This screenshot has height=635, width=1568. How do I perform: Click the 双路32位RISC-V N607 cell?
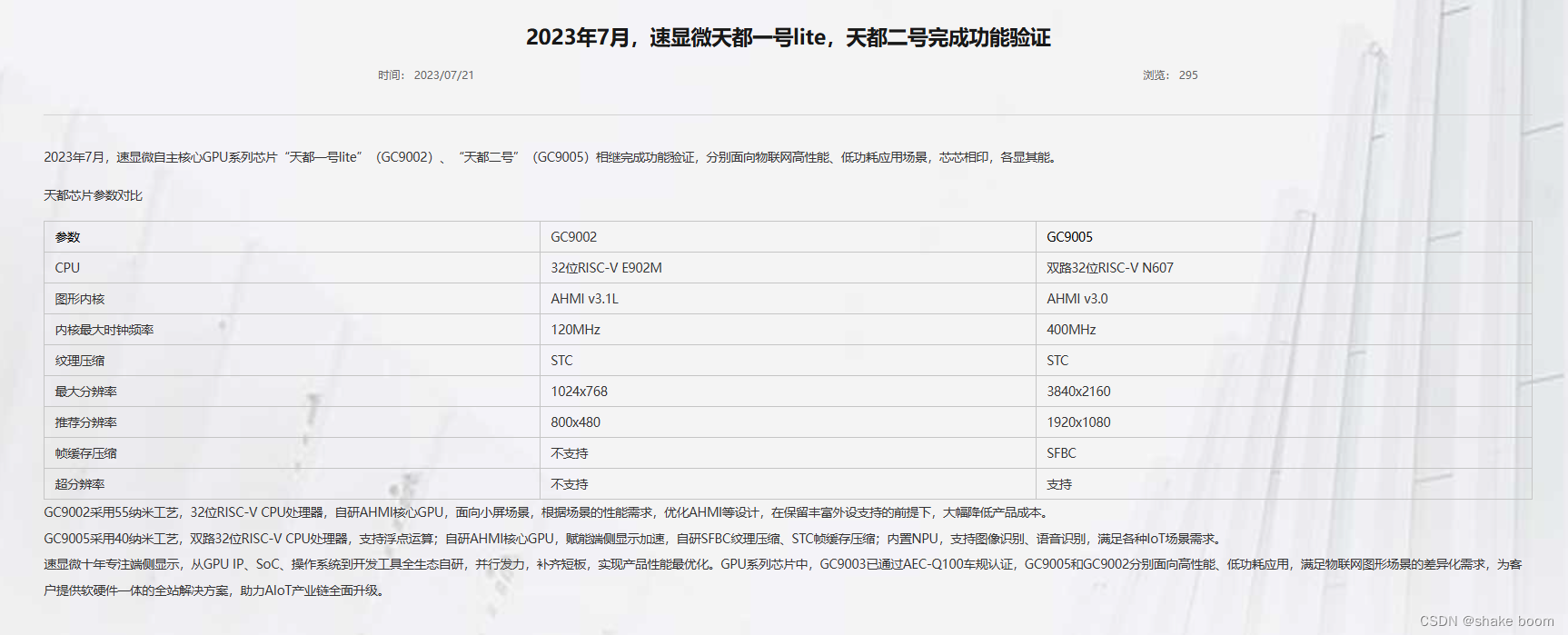point(1284,268)
